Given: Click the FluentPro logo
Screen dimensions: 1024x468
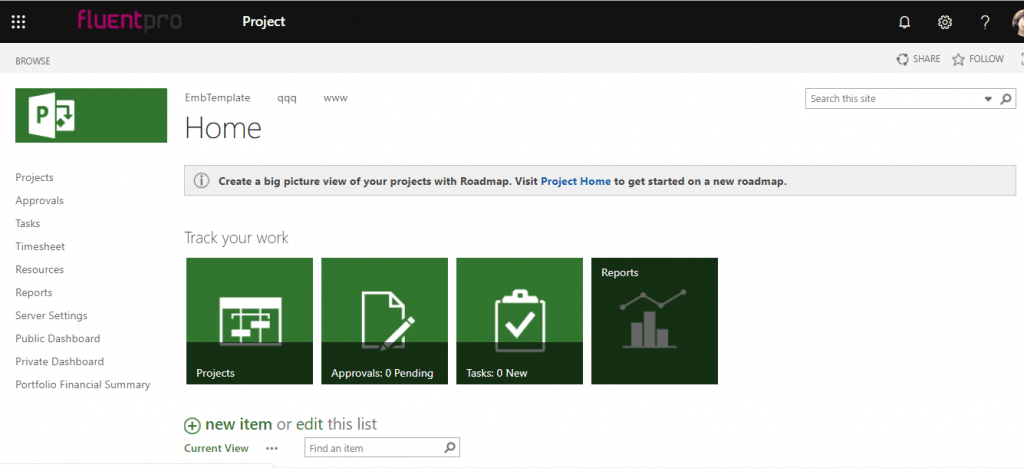Looking at the screenshot, I should pyautogui.click(x=130, y=21).
